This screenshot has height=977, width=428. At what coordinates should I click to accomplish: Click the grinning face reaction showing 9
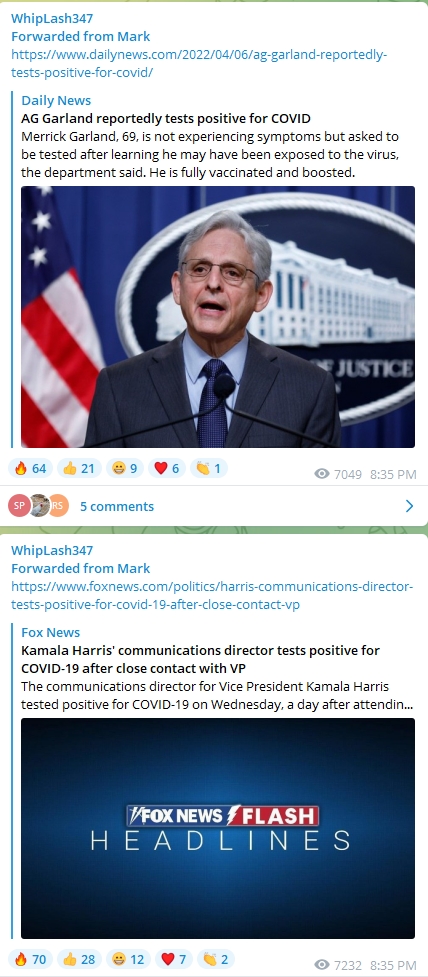click(x=125, y=468)
